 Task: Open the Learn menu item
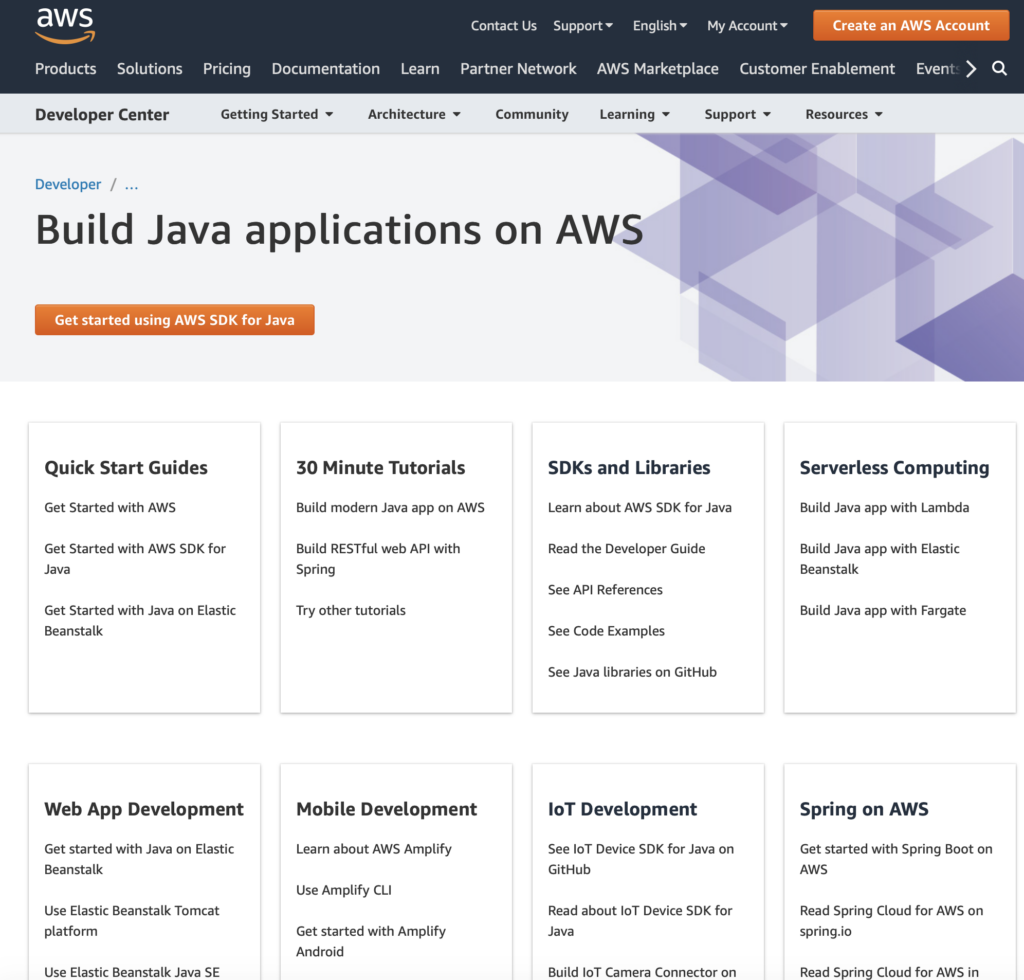420,69
